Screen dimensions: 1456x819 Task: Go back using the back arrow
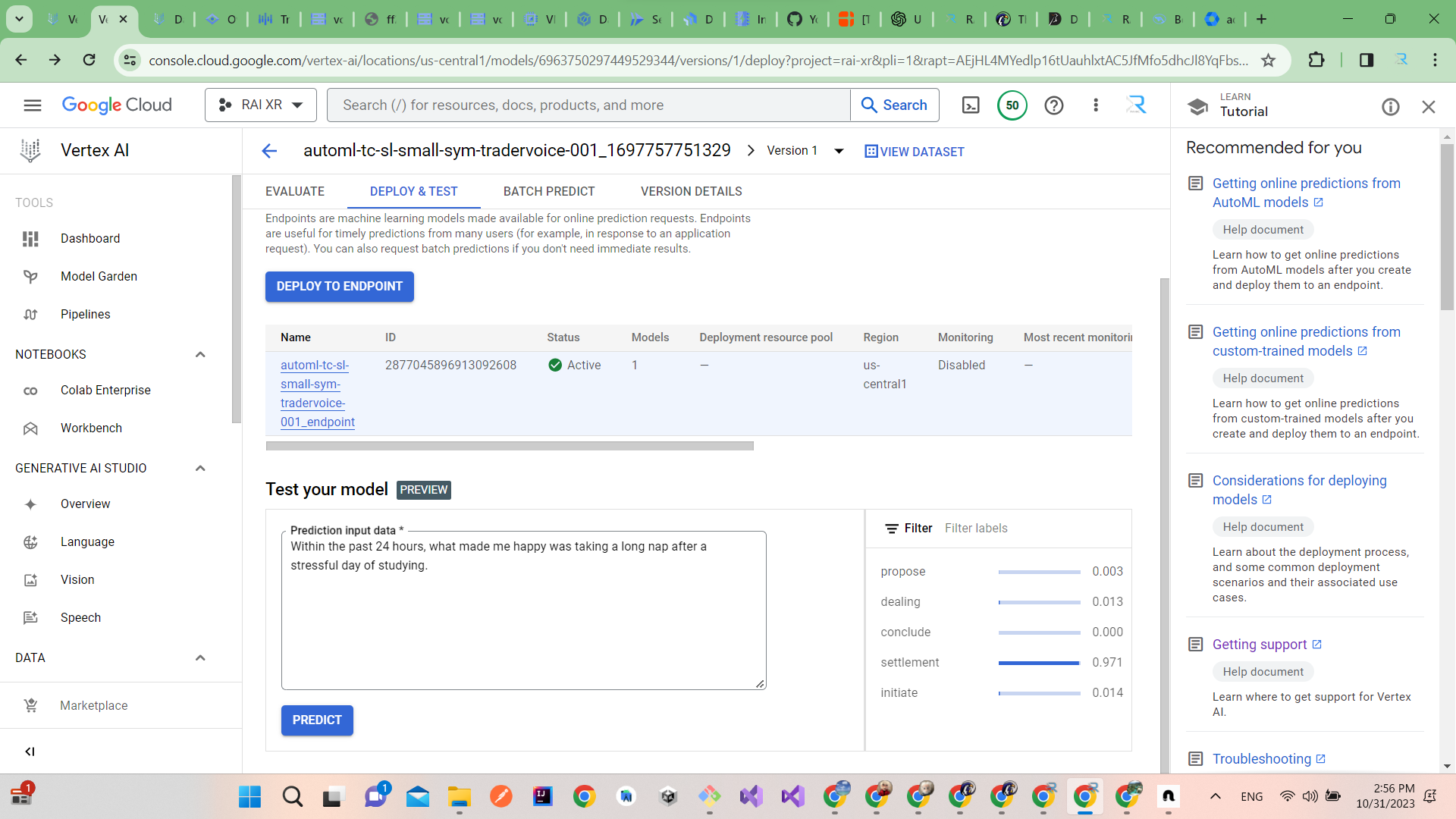[269, 150]
